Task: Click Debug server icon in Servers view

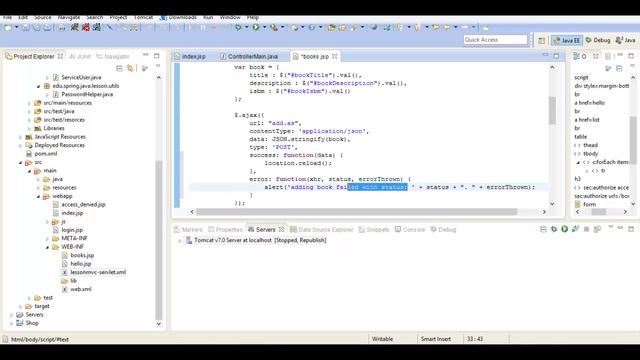Action: point(554,229)
